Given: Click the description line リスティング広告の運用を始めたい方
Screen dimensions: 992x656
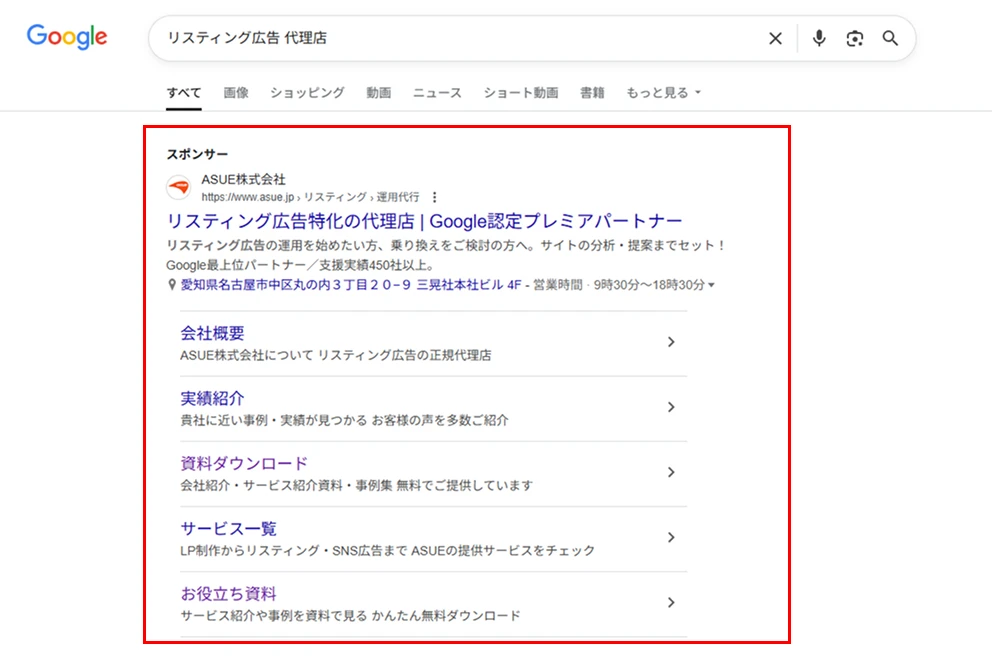Looking at the screenshot, I should coord(446,245).
